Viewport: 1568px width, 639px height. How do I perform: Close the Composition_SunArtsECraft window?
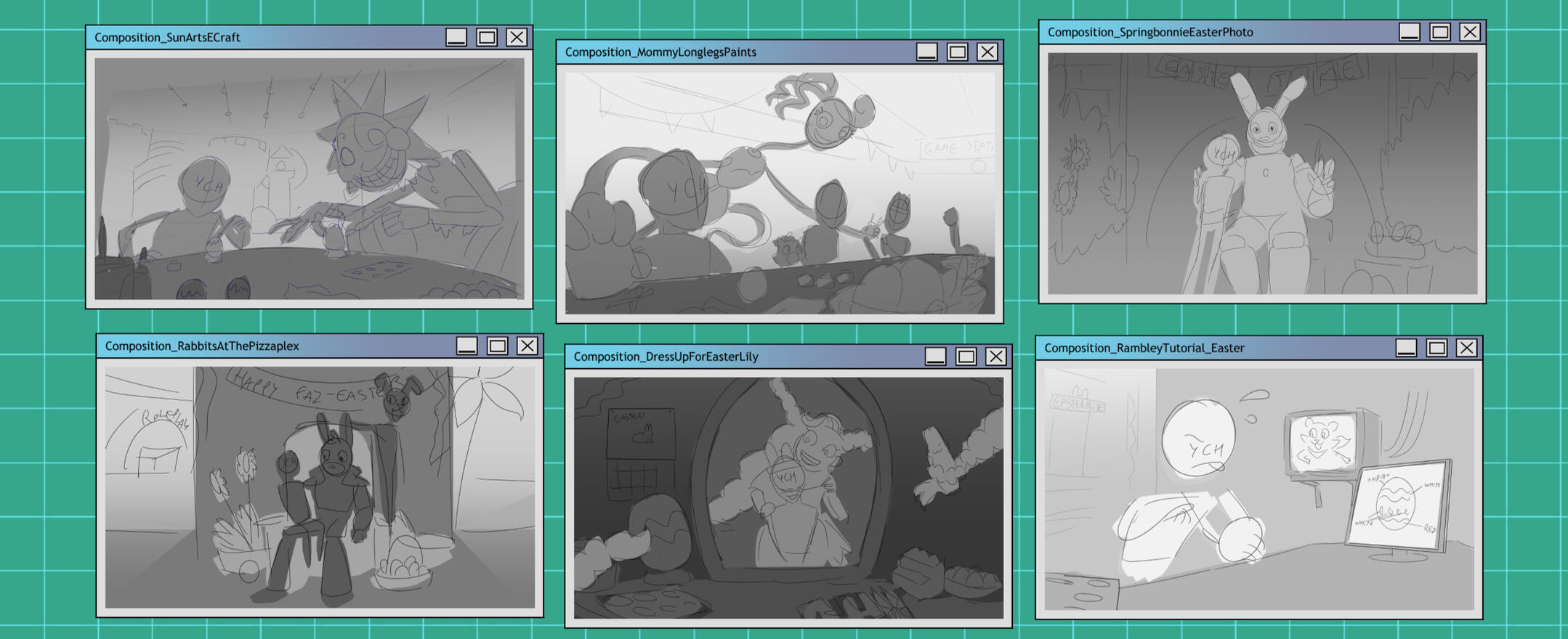[x=517, y=37]
